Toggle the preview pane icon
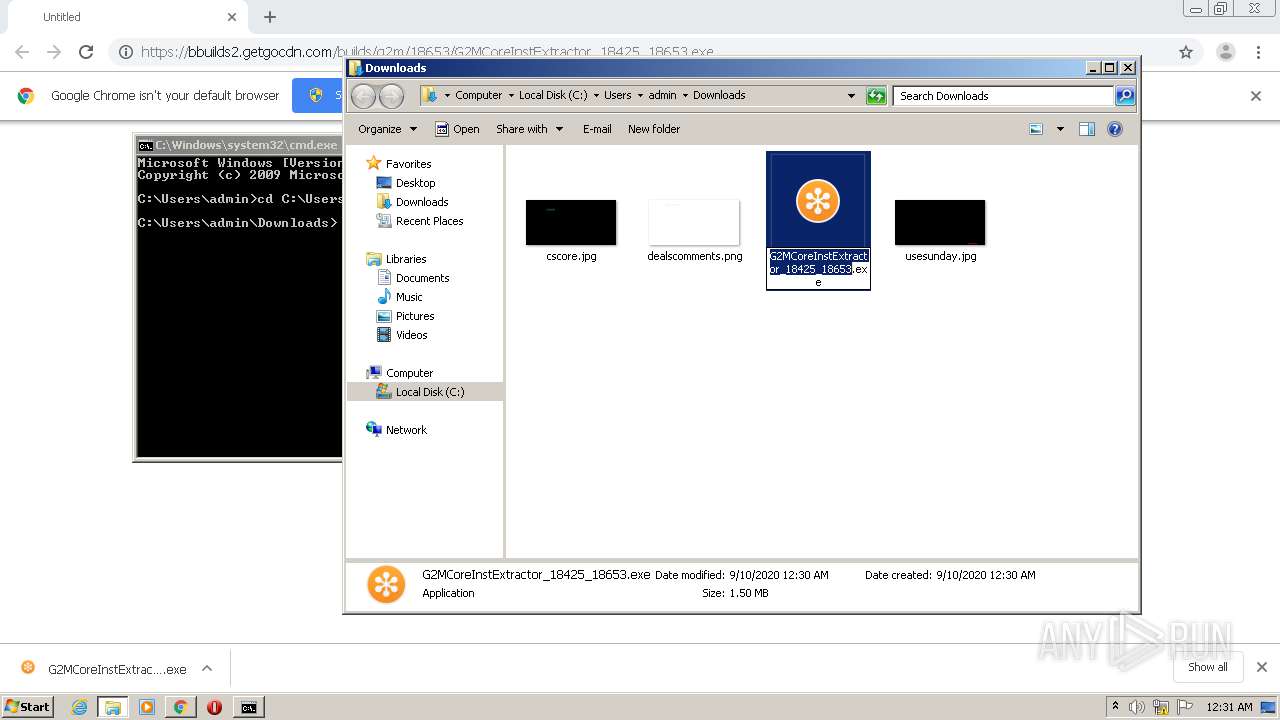The width and height of the screenshot is (1280, 720). click(x=1087, y=129)
